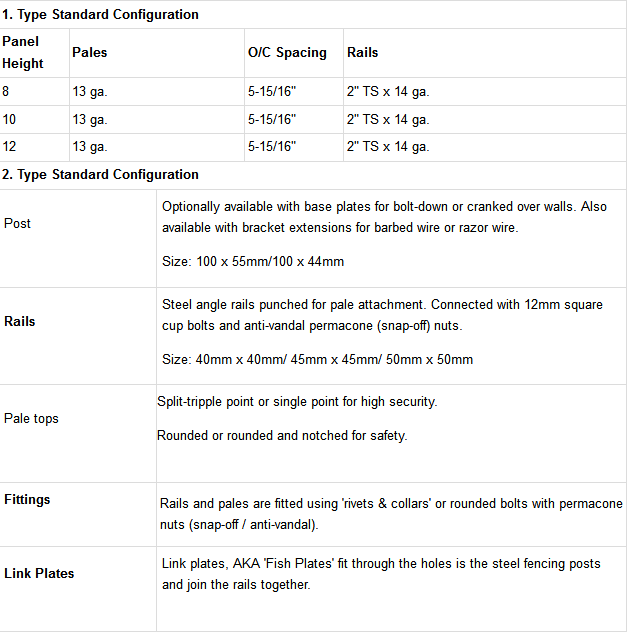
Task: Click the 'Split-tripple point' description text
Action: 297,402
